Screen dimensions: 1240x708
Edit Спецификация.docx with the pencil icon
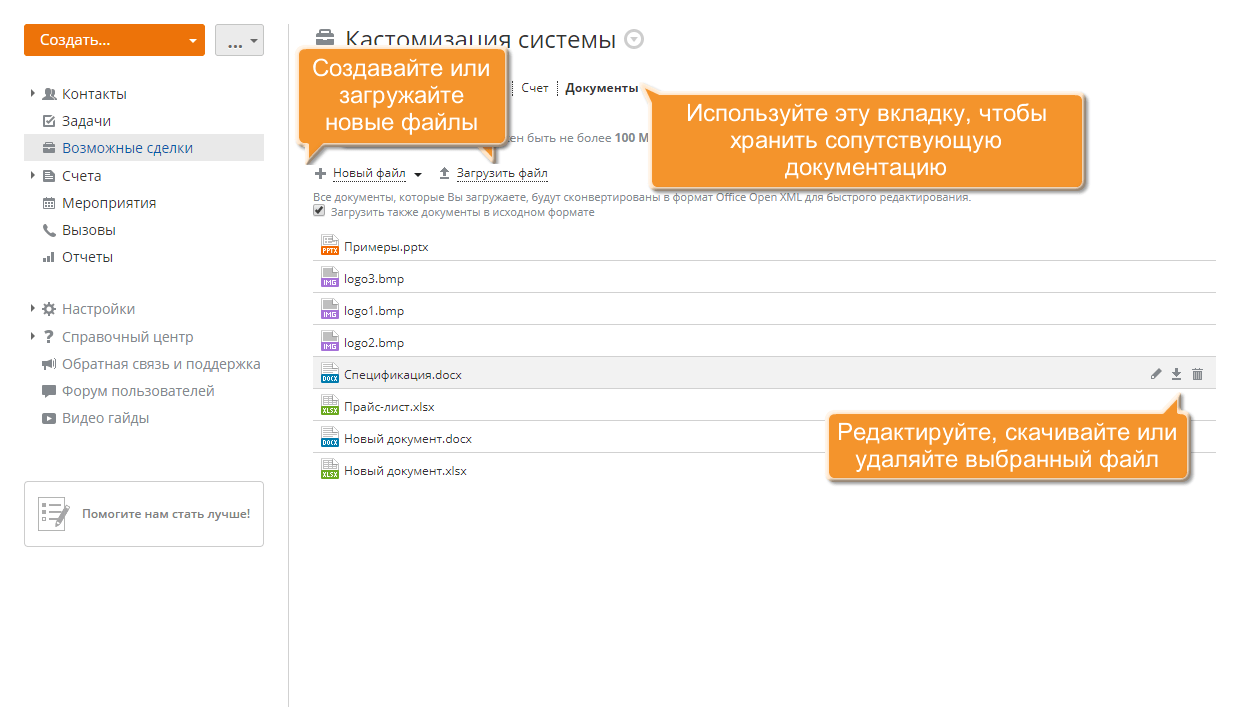point(1156,374)
